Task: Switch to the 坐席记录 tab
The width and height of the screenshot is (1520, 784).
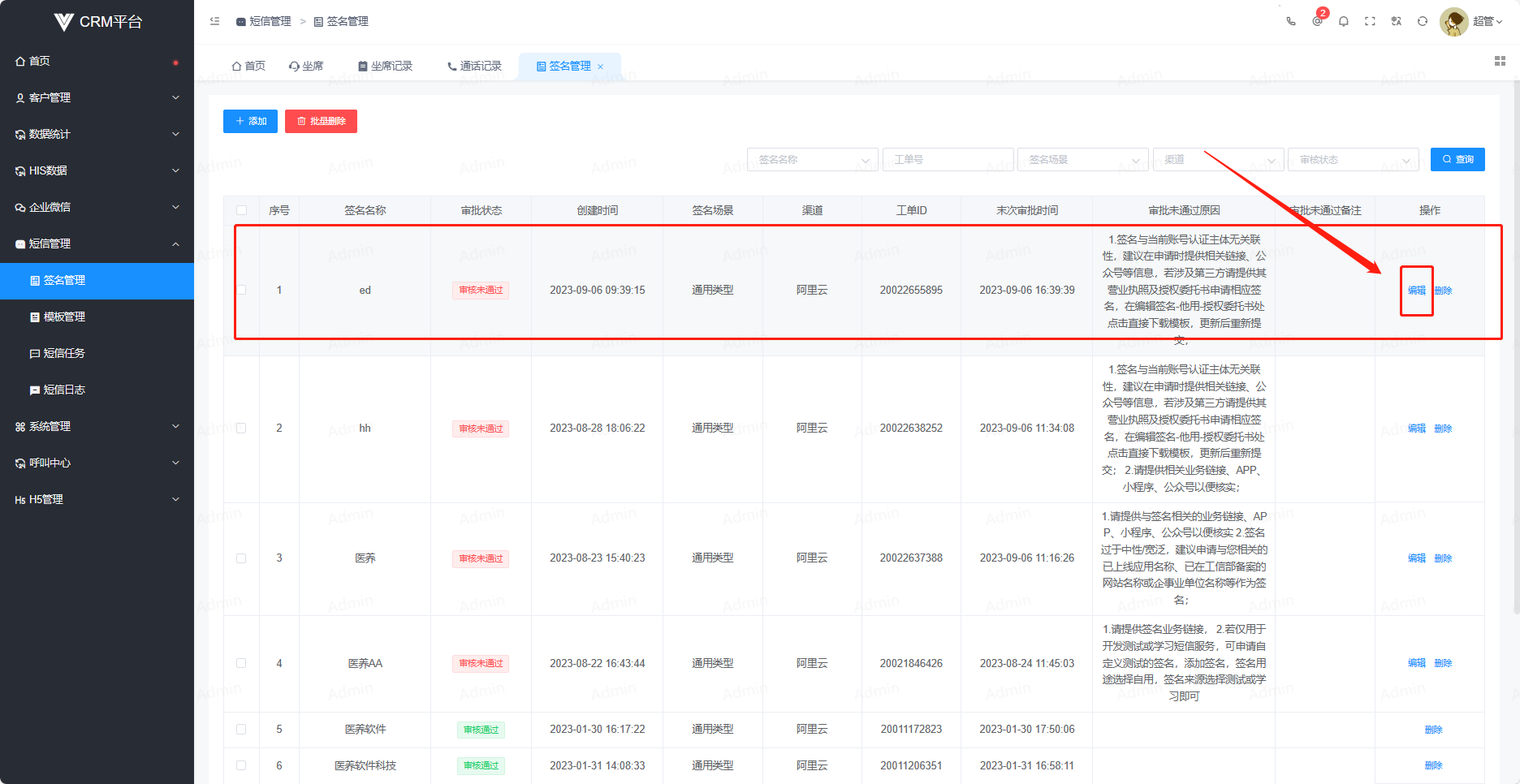Action: [386, 66]
